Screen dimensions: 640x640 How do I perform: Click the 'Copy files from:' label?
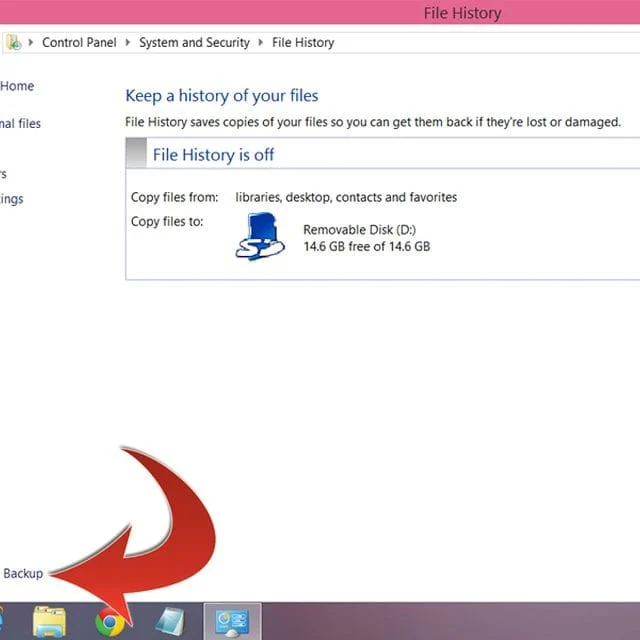coord(175,197)
